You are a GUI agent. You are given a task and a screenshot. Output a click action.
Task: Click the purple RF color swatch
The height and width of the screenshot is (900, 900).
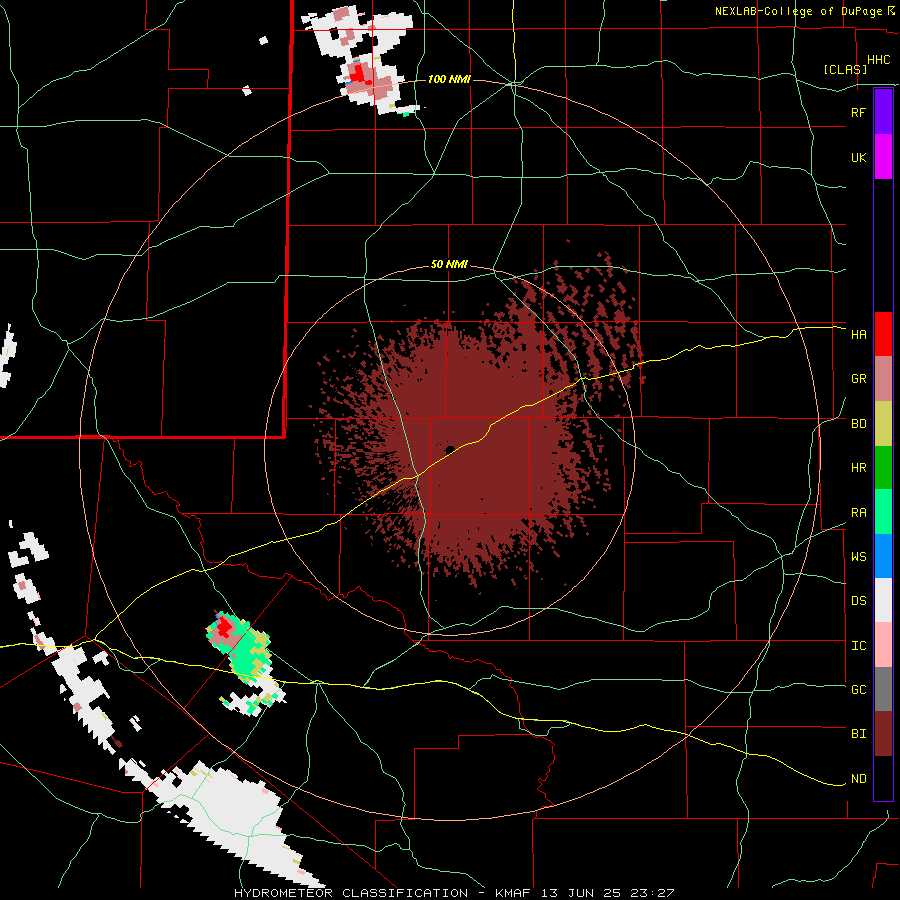point(883,112)
